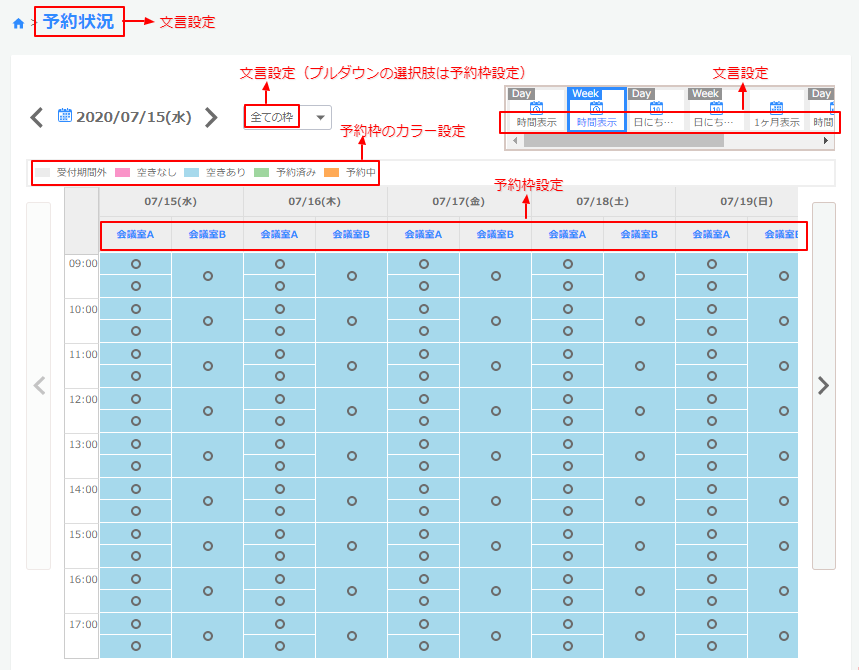The height and width of the screenshot is (670, 859).
Task: Select the Day 時間表示 view
Action: click(x=536, y=110)
